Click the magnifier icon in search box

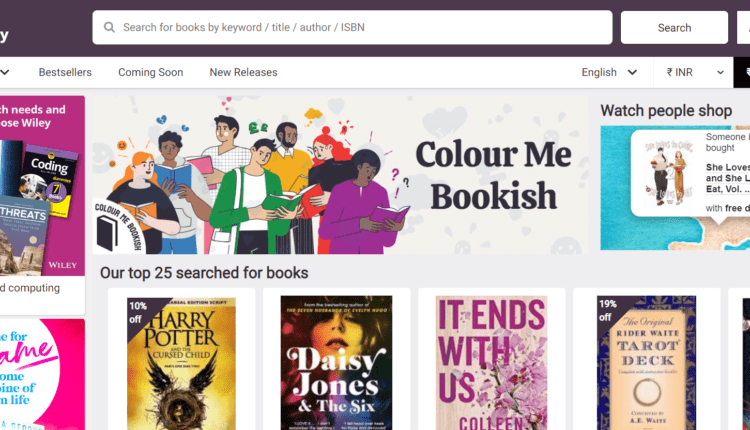point(108,28)
